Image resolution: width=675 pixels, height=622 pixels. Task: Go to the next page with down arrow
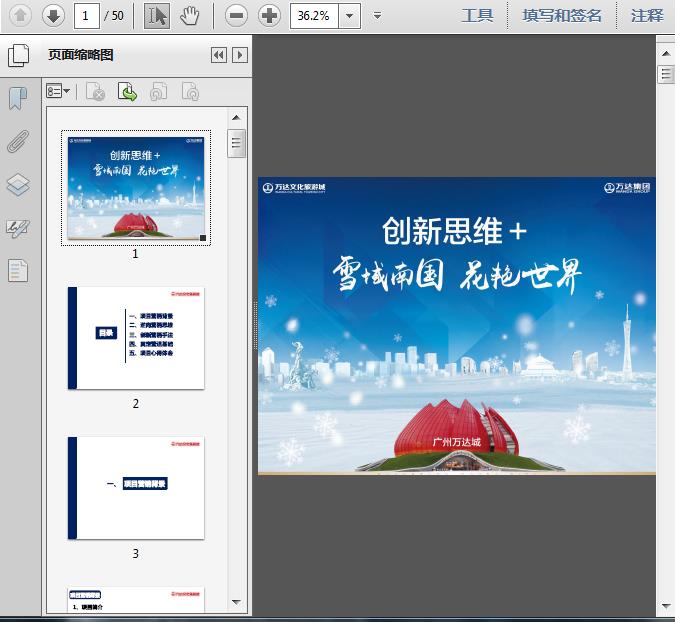click(53, 15)
